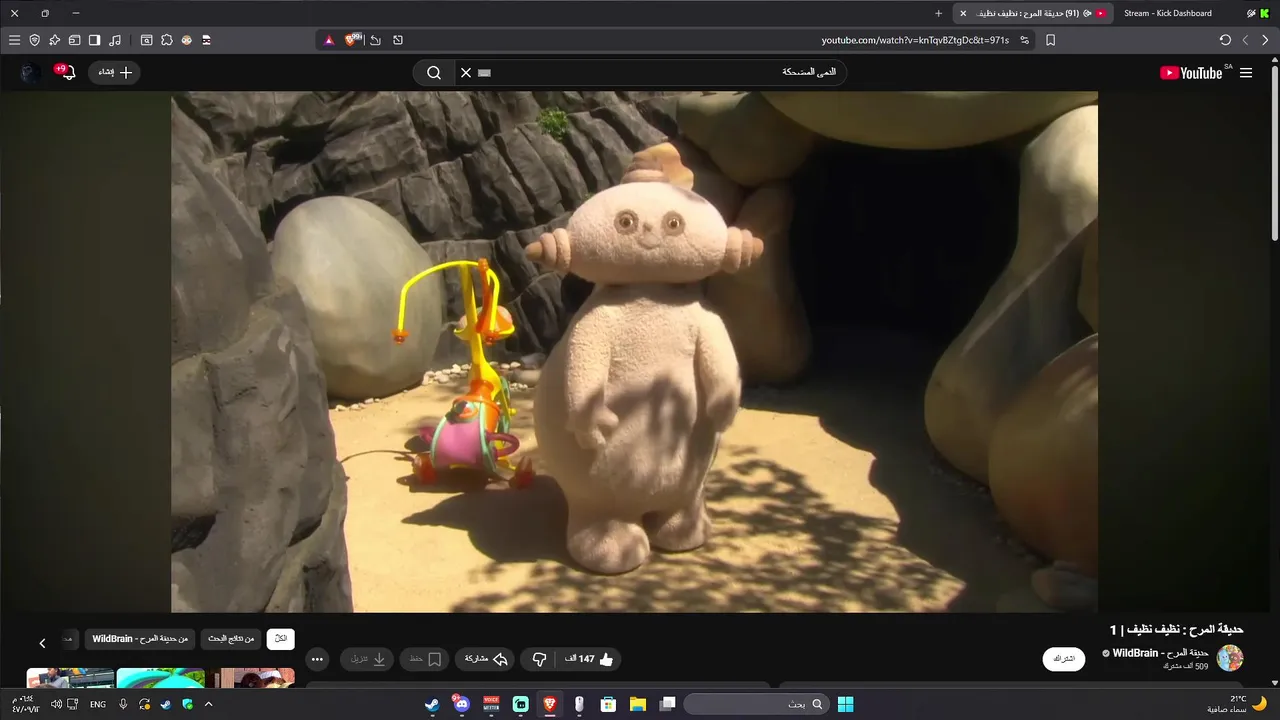Reload the page
Screen dimensions: 1280x720
(x=1225, y=40)
